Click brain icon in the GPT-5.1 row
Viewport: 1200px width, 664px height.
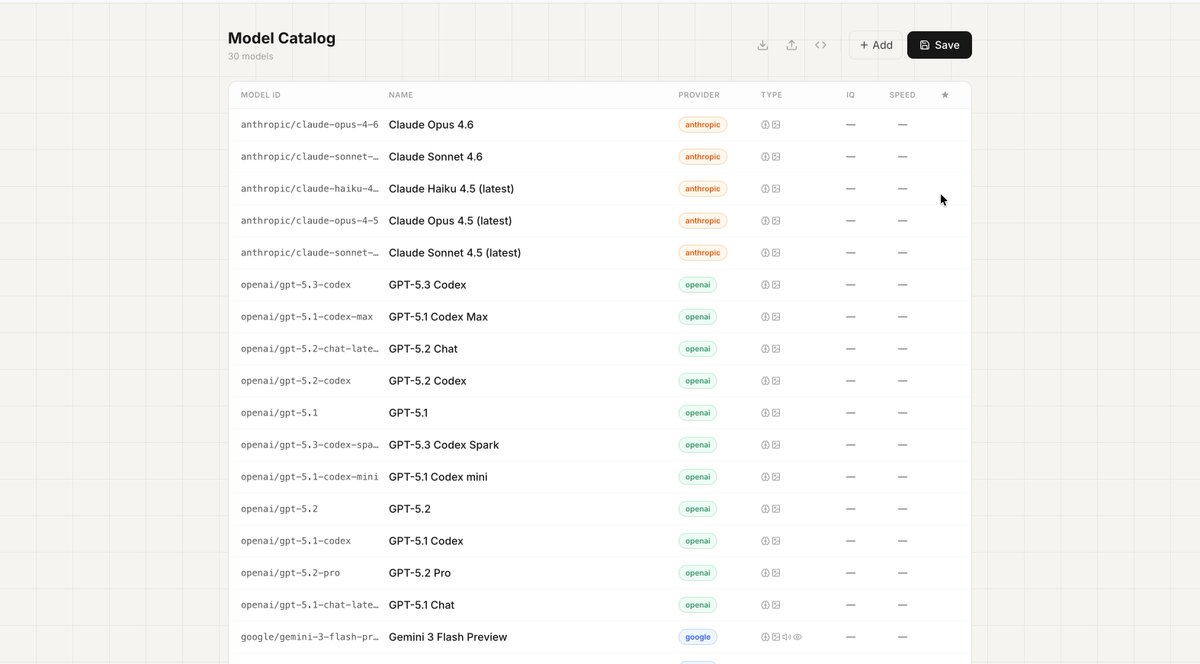[x=766, y=413]
